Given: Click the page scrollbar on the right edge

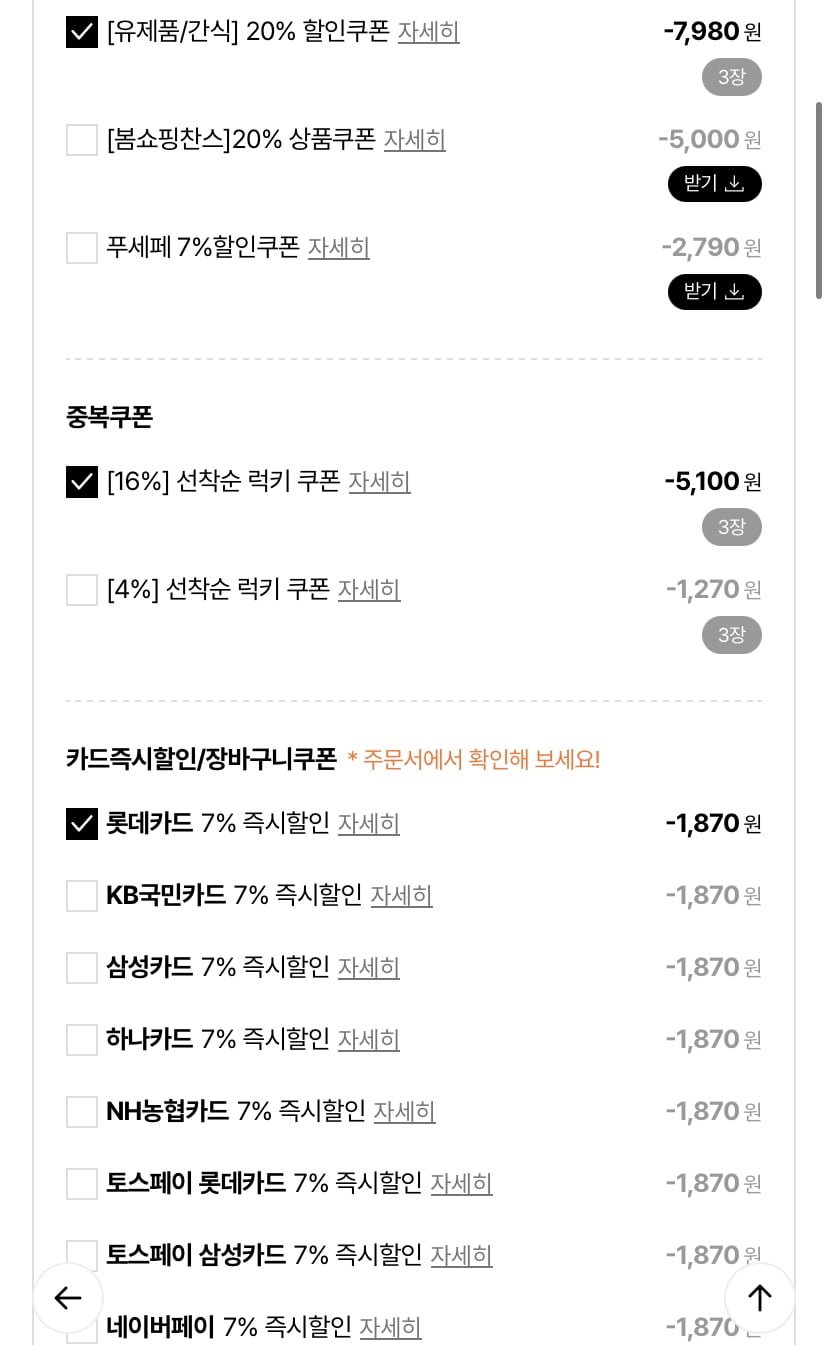Looking at the screenshot, I should (819, 200).
